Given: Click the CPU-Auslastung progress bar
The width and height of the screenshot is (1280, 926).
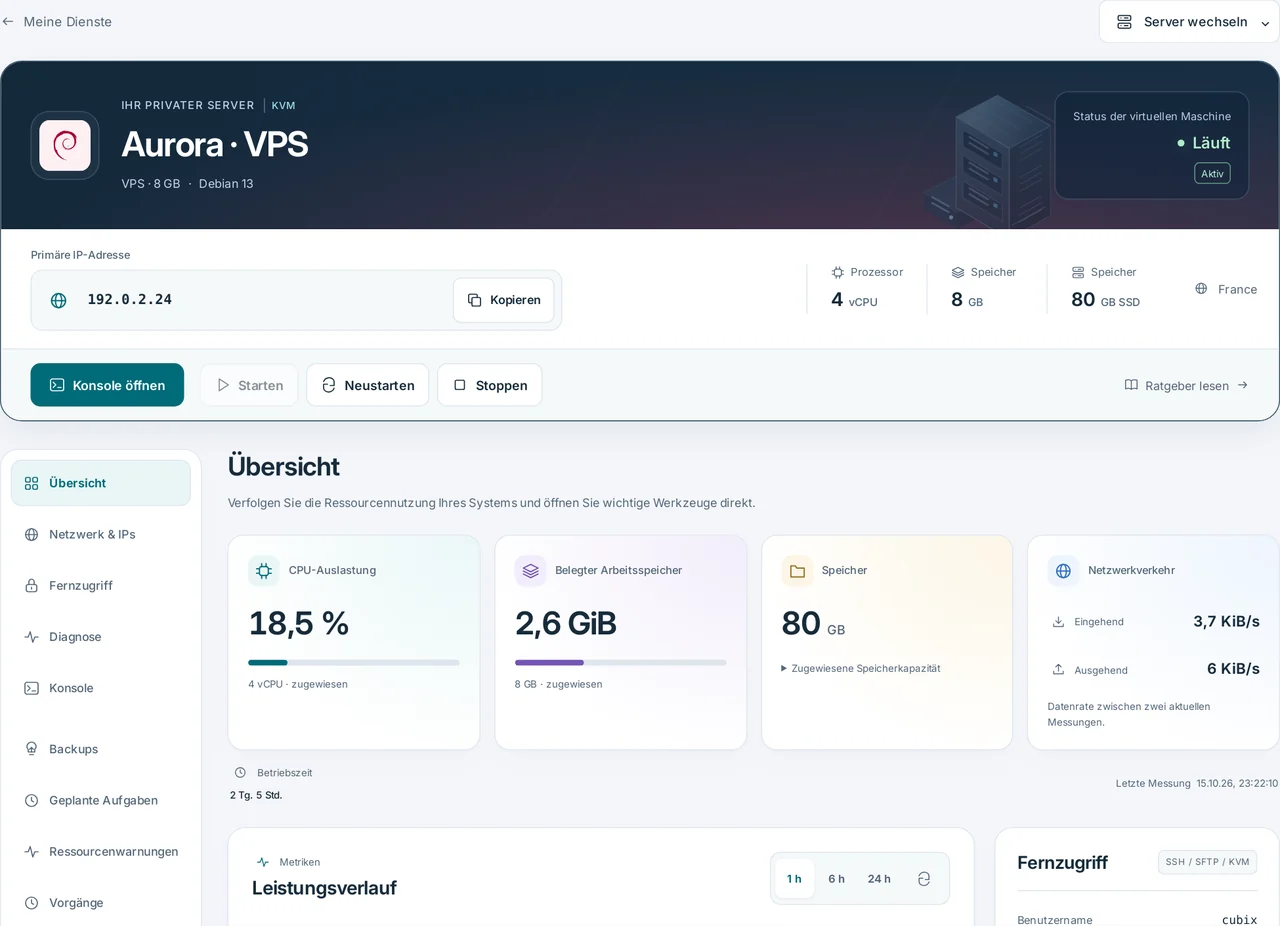Looking at the screenshot, I should [x=354, y=662].
